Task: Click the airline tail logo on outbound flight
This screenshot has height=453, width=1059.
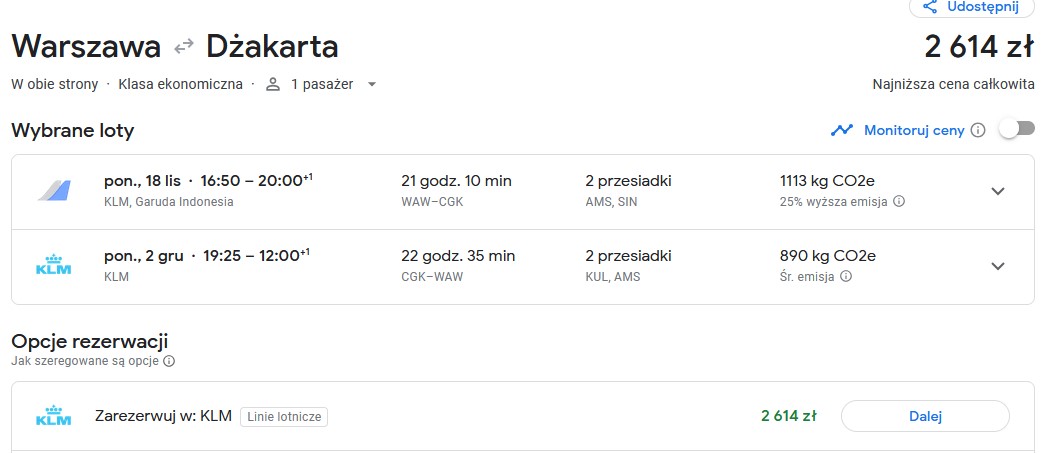Action: [53, 190]
